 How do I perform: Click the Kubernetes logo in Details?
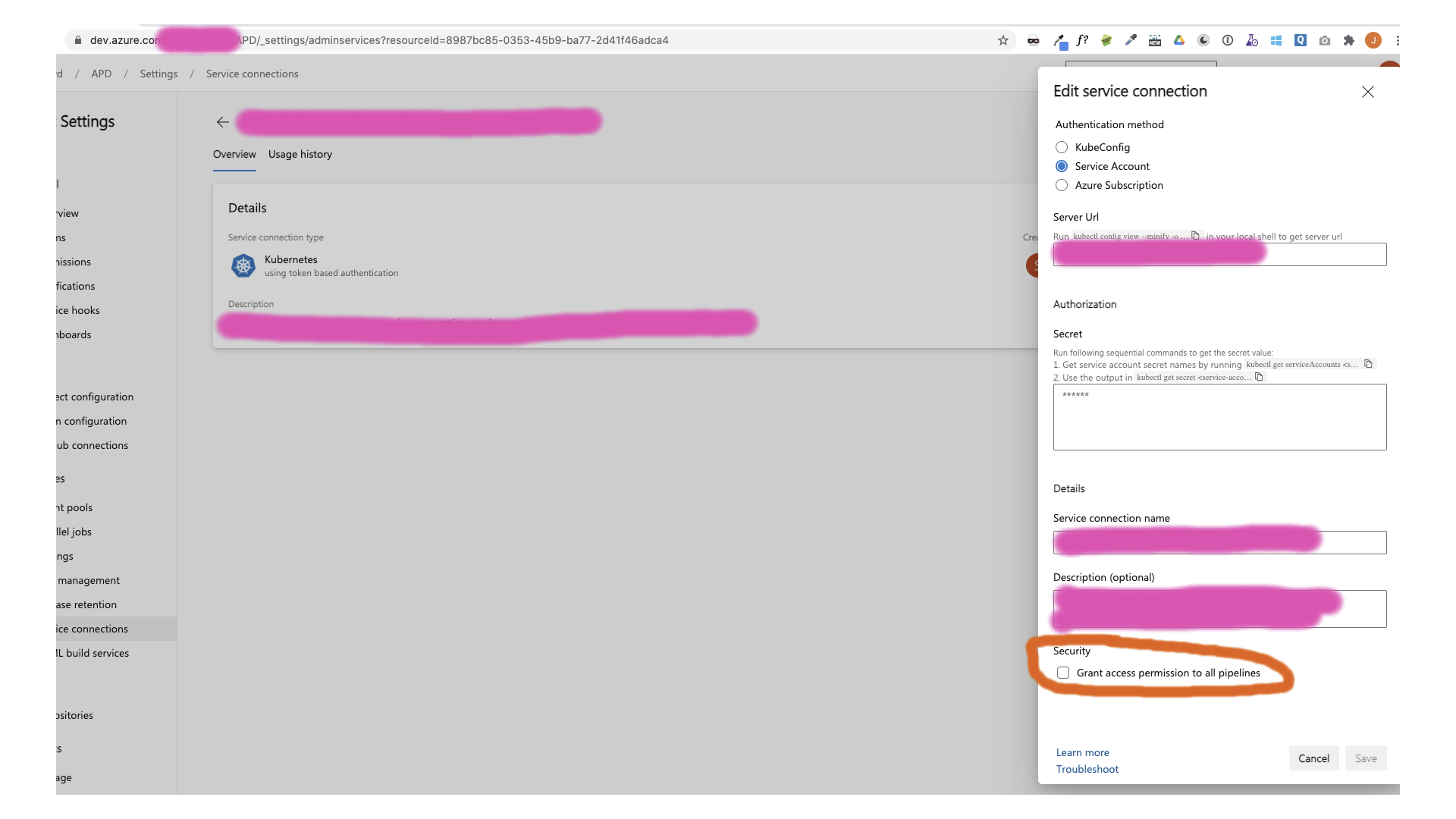click(x=243, y=265)
